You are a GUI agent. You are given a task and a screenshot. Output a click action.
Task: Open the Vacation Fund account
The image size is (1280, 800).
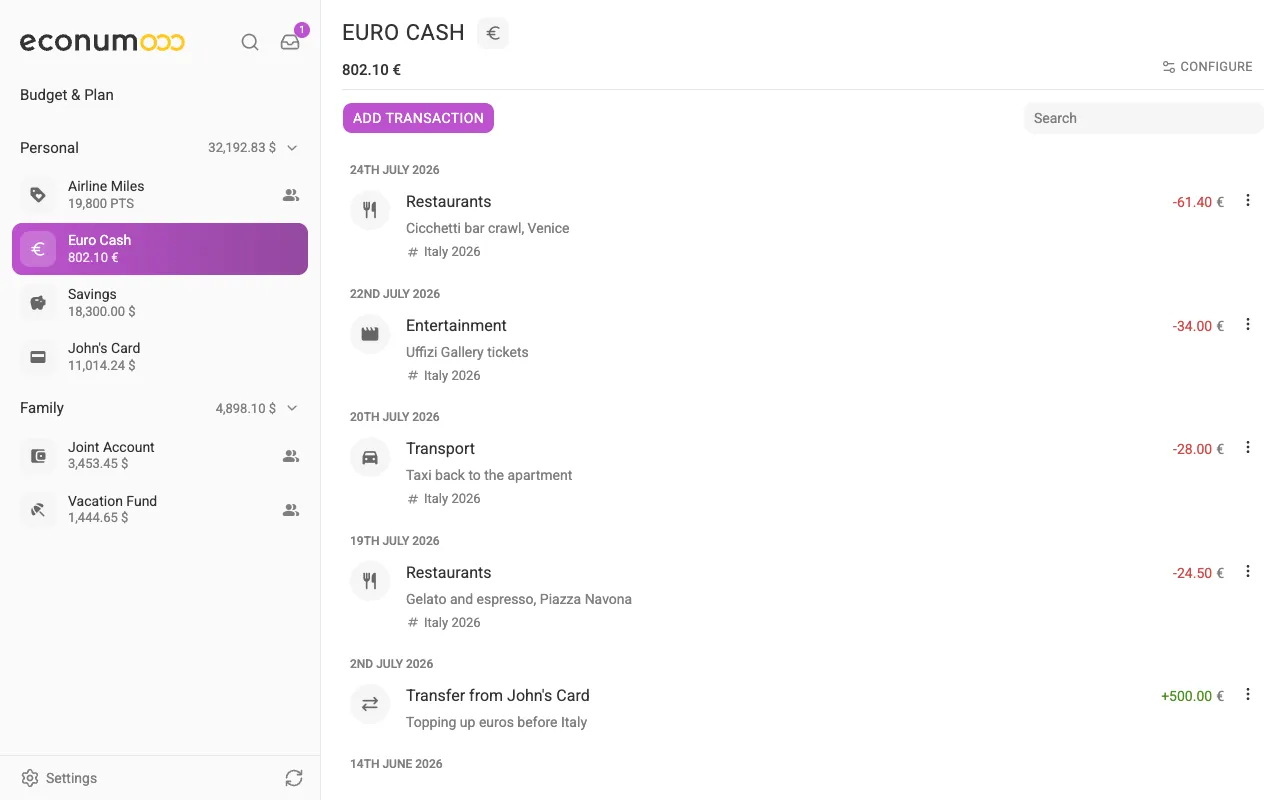coord(160,510)
